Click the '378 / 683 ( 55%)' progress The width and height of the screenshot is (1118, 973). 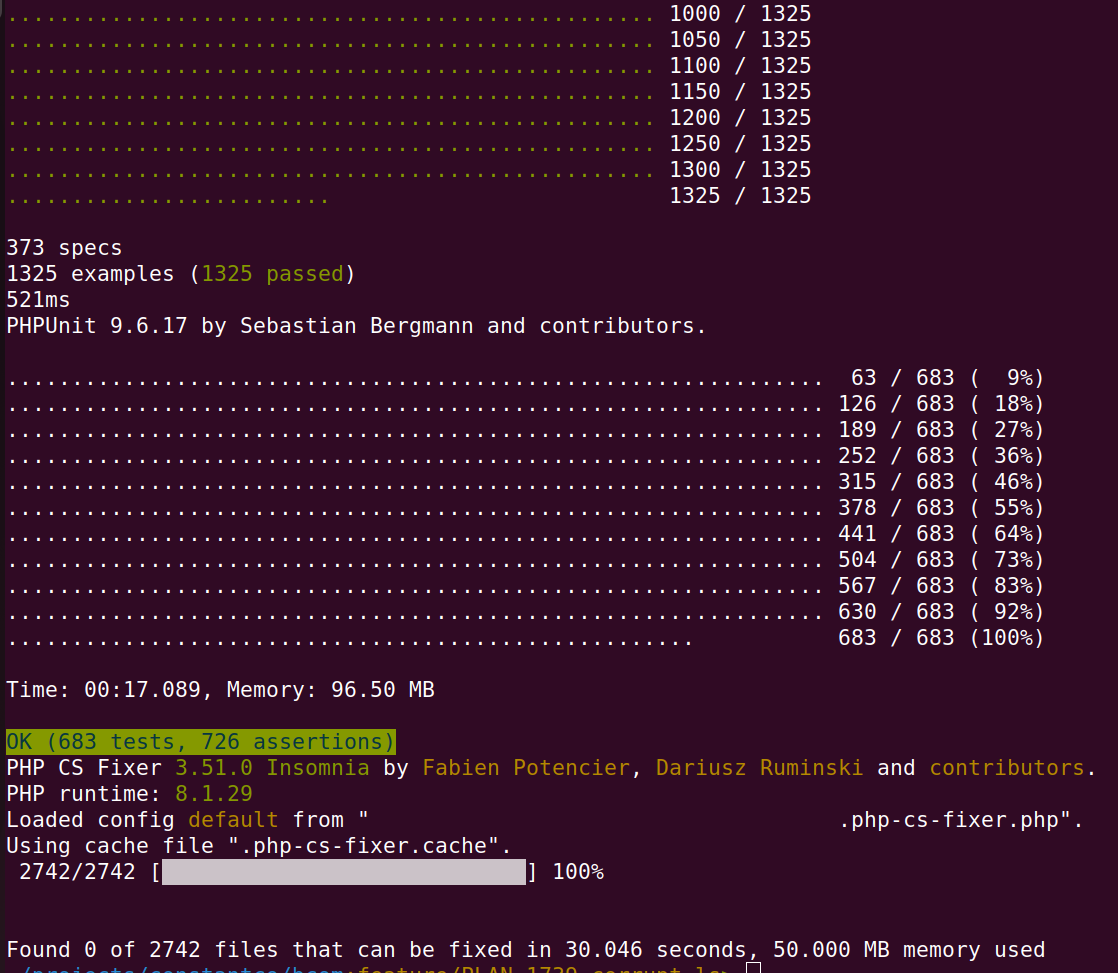pos(941,508)
